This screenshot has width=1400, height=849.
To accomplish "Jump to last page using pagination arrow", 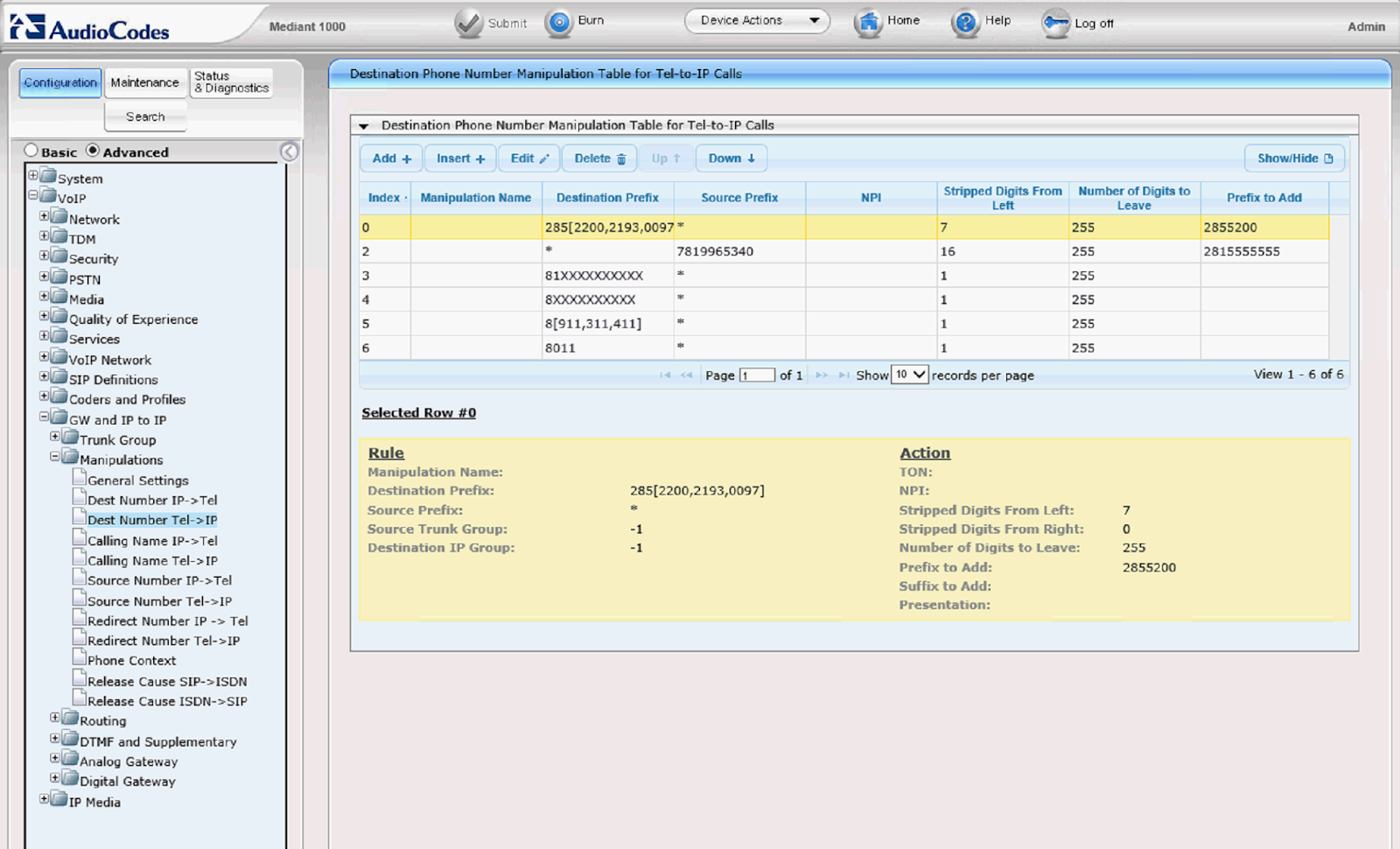I will (x=843, y=375).
